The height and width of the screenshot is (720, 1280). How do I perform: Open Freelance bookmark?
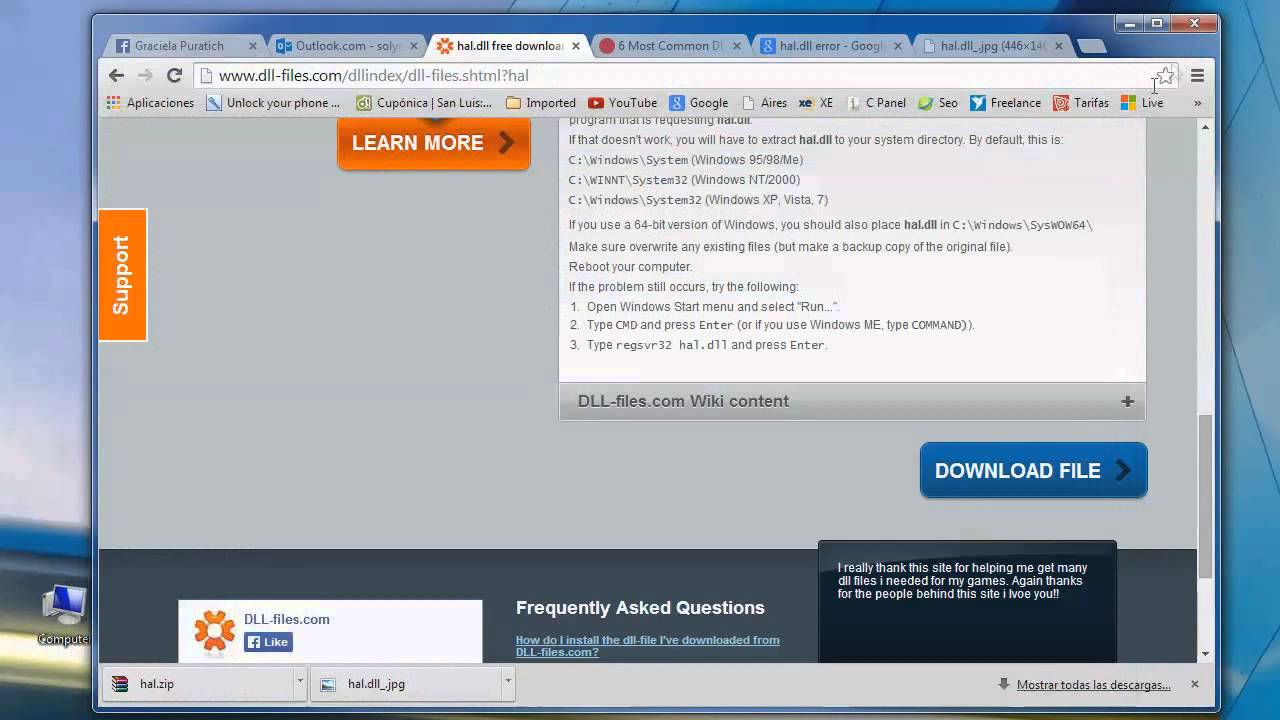point(1005,103)
